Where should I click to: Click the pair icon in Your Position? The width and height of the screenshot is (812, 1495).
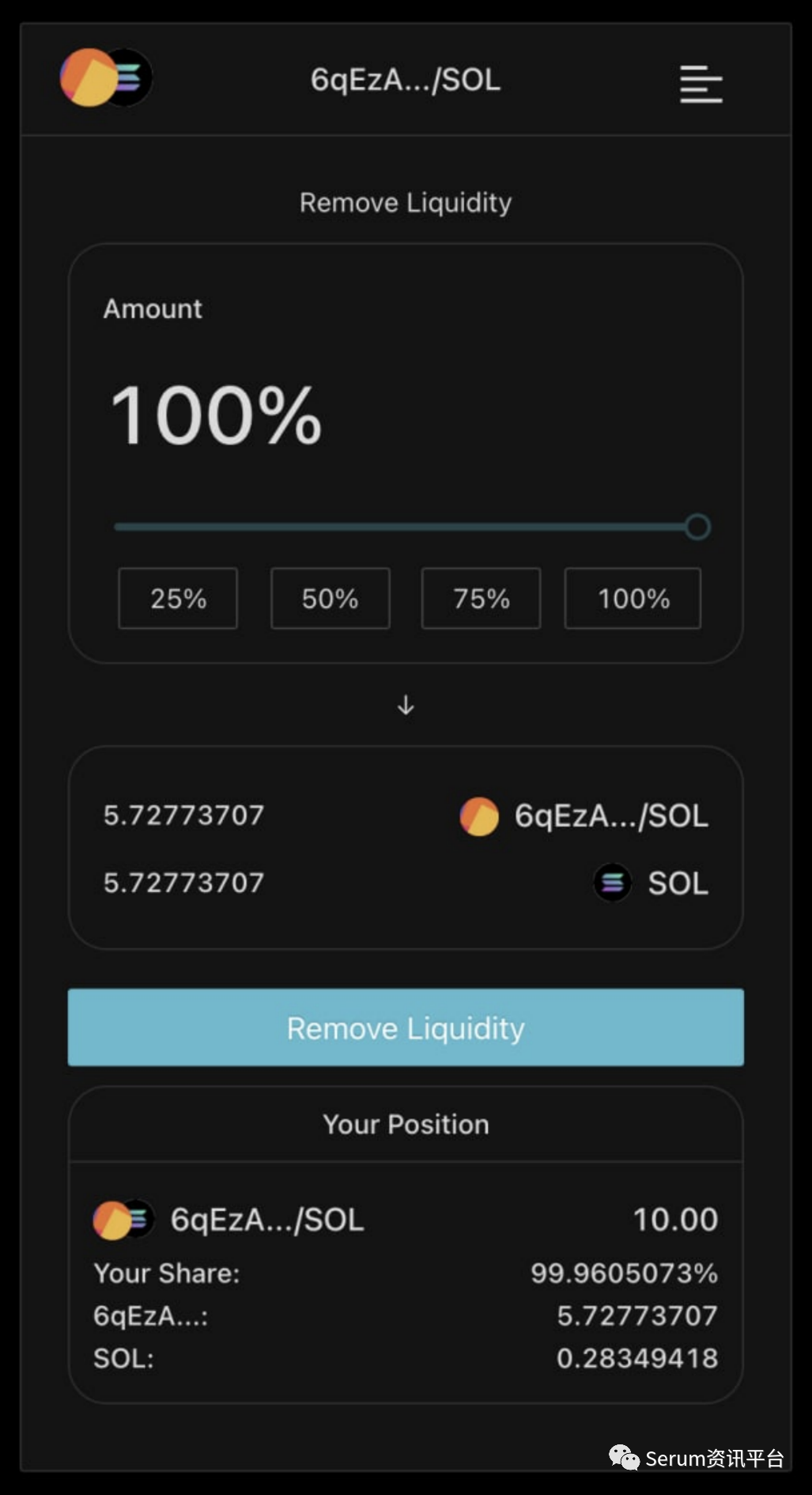tap(123, 1220)
